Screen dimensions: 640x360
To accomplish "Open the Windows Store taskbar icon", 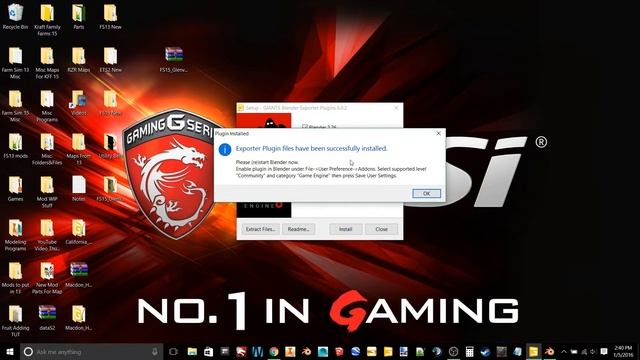I will (208, 352).
